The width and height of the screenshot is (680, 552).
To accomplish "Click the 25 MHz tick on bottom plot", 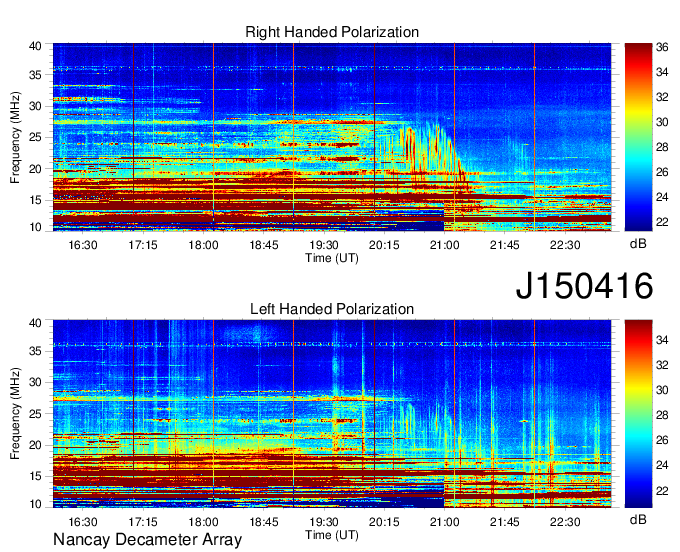I will coord(35,414).
